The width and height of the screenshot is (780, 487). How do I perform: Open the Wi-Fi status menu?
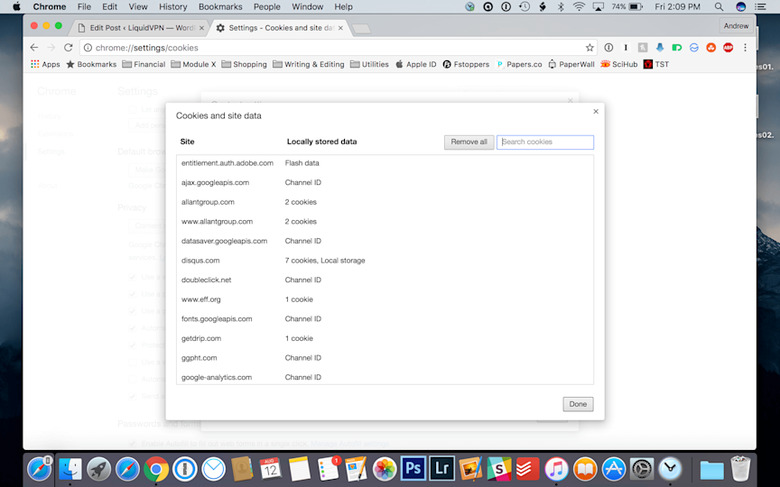(x=579, y=6)
